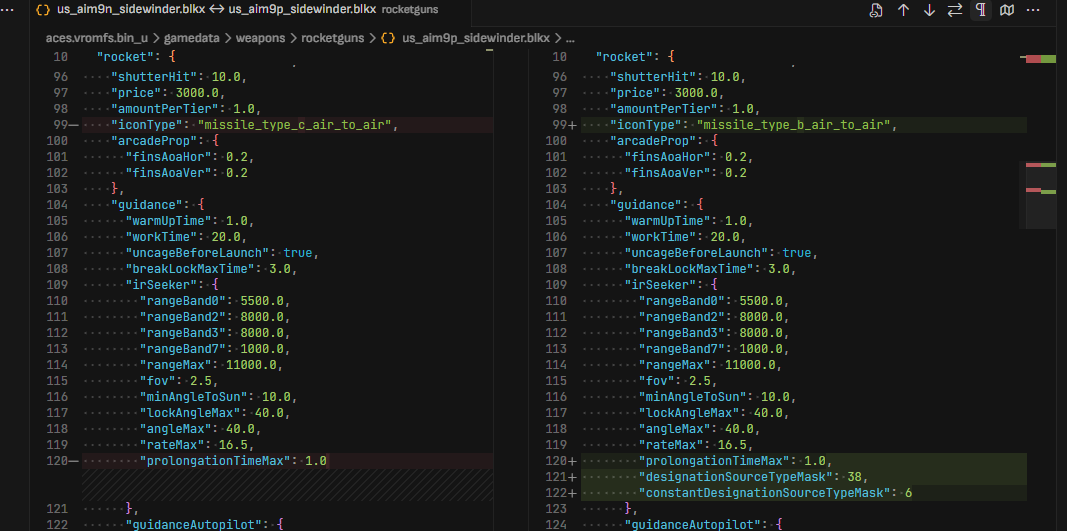Open the ellipsis menu left of the tab bar
Screen dimensions: 1067x531
6,10
